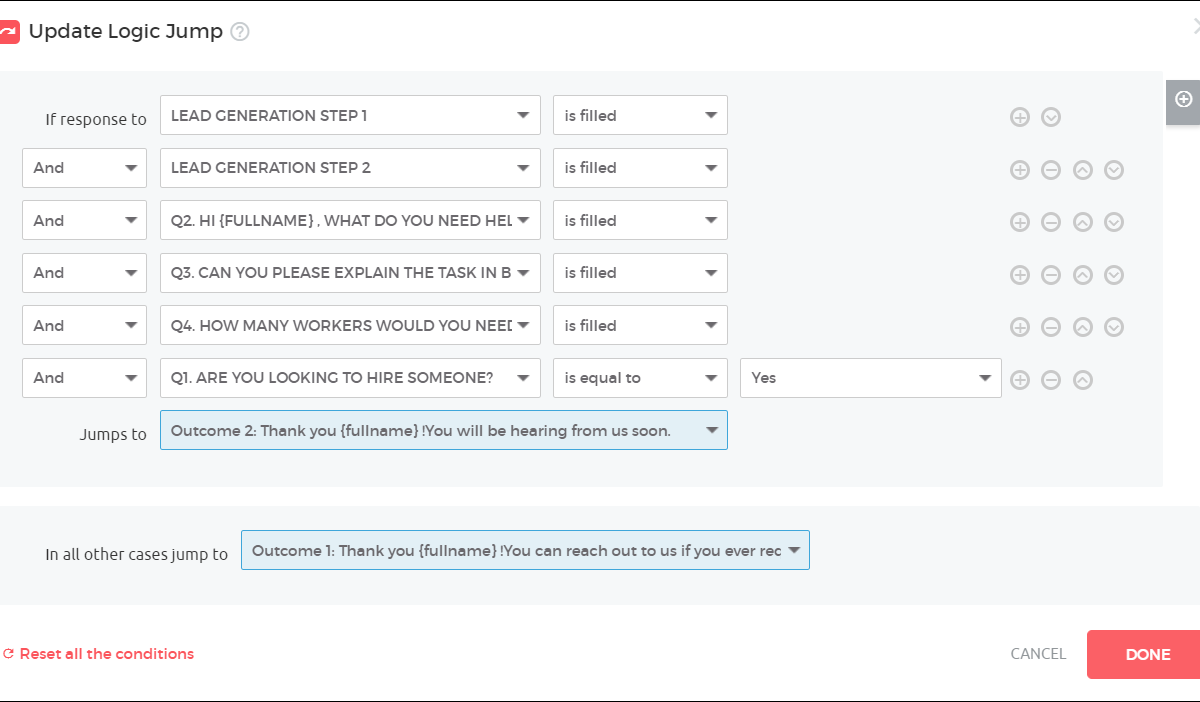Open the 'Yes' value dropdown
Image resolution: width=1200 pixels, height=702 pixels.
pyautogui.click(x=870, y=378)
